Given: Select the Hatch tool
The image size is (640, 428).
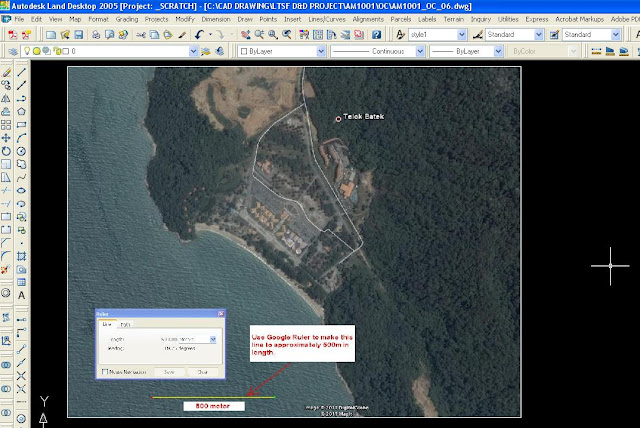Looking at the screenshot, I should [x=21, y=256].
